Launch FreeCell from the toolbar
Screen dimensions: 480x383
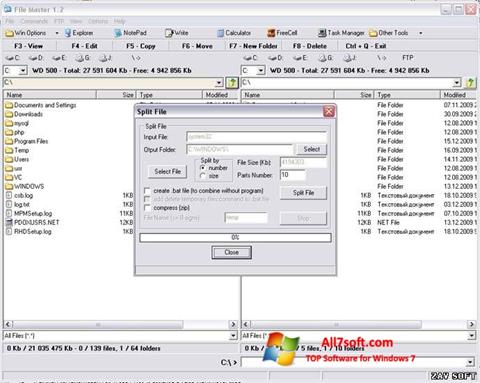pyautogui.click(x=282, y=33)
